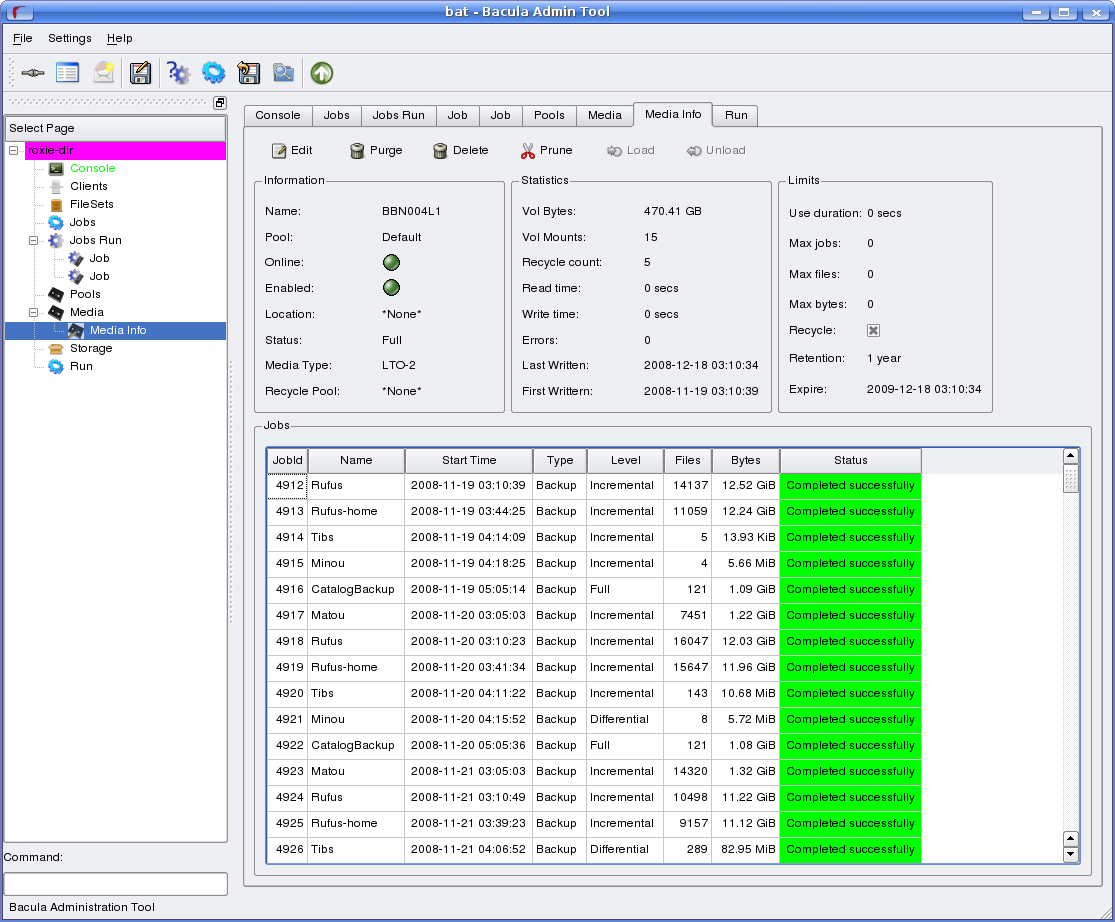Click the question mark gear estimate icon
Screen dimensions: 1115x922
(x=178, y=73)
